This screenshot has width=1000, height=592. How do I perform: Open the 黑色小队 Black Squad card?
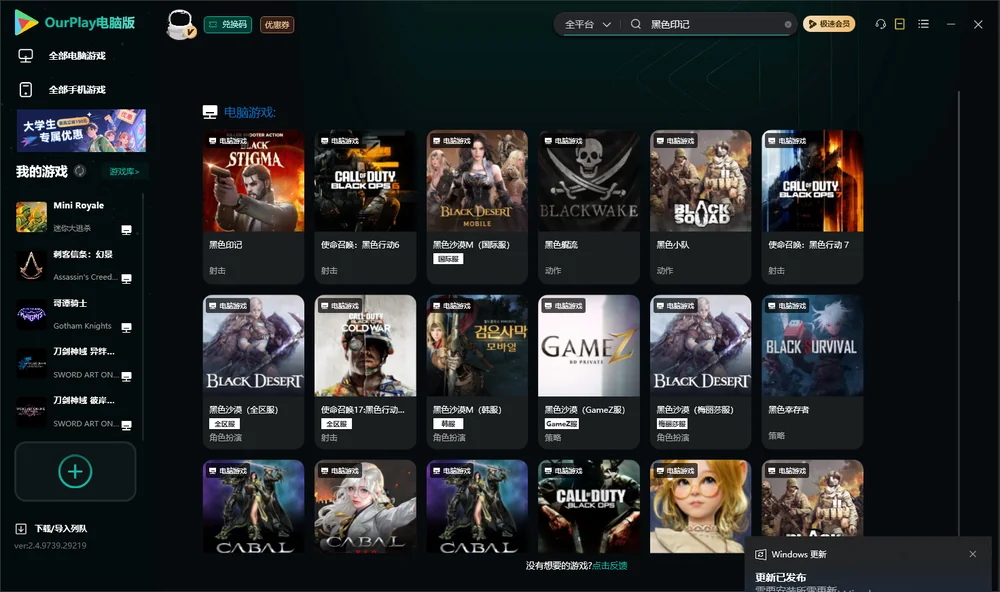700,207
